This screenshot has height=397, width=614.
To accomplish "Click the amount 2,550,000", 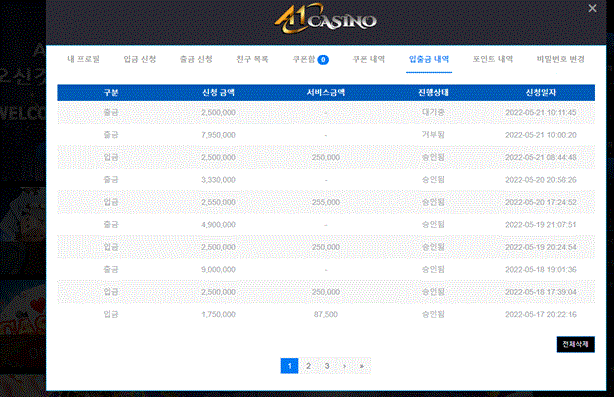I will [x=219, y=202].
